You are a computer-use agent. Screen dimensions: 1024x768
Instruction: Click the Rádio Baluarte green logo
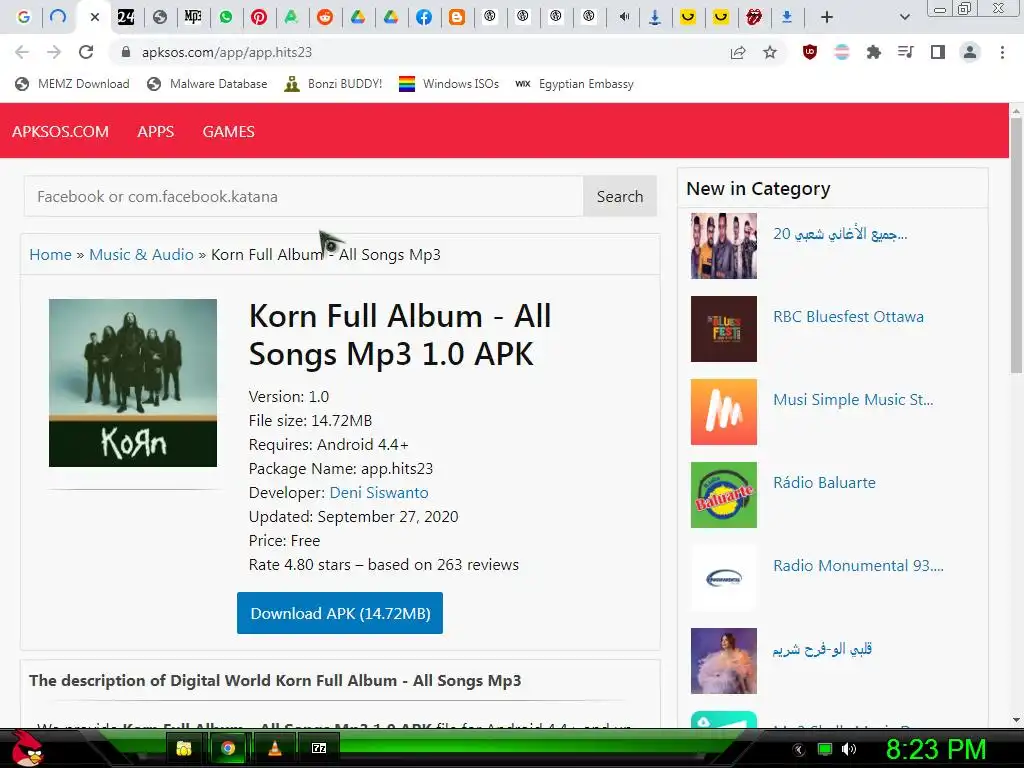(724, 494)
